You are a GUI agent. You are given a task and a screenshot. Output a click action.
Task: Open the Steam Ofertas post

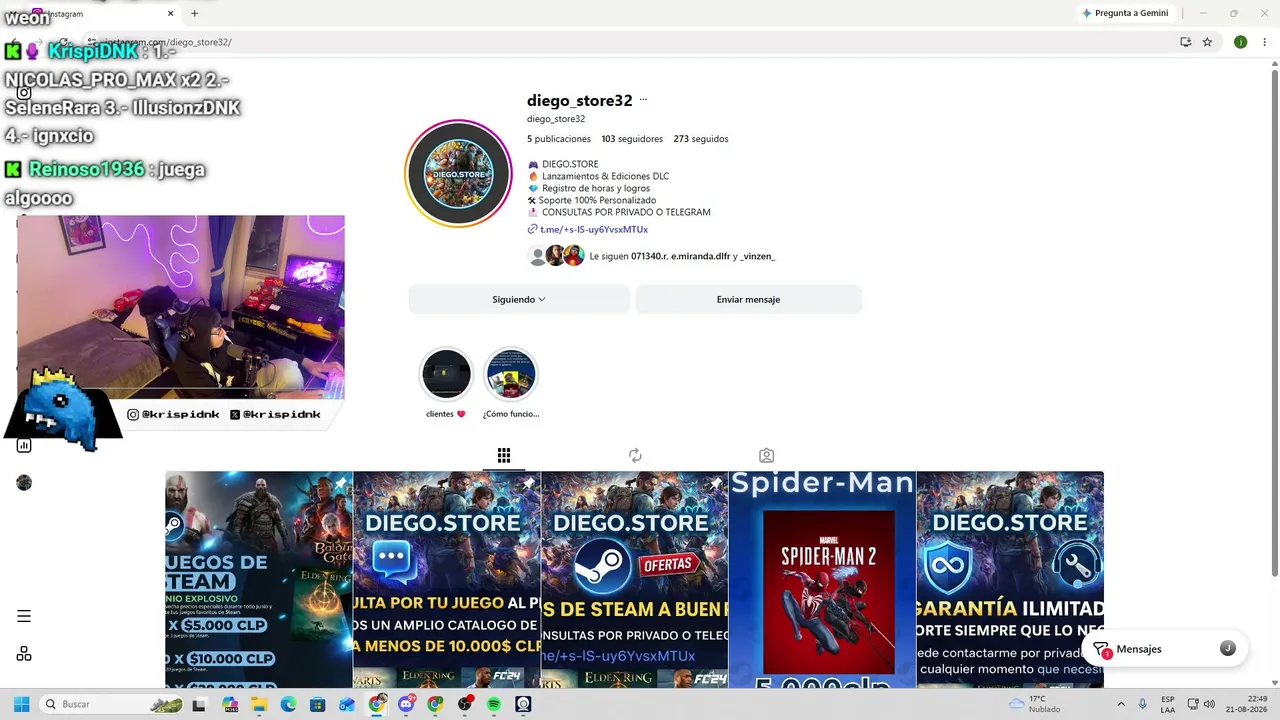click(x=635, y=580)
